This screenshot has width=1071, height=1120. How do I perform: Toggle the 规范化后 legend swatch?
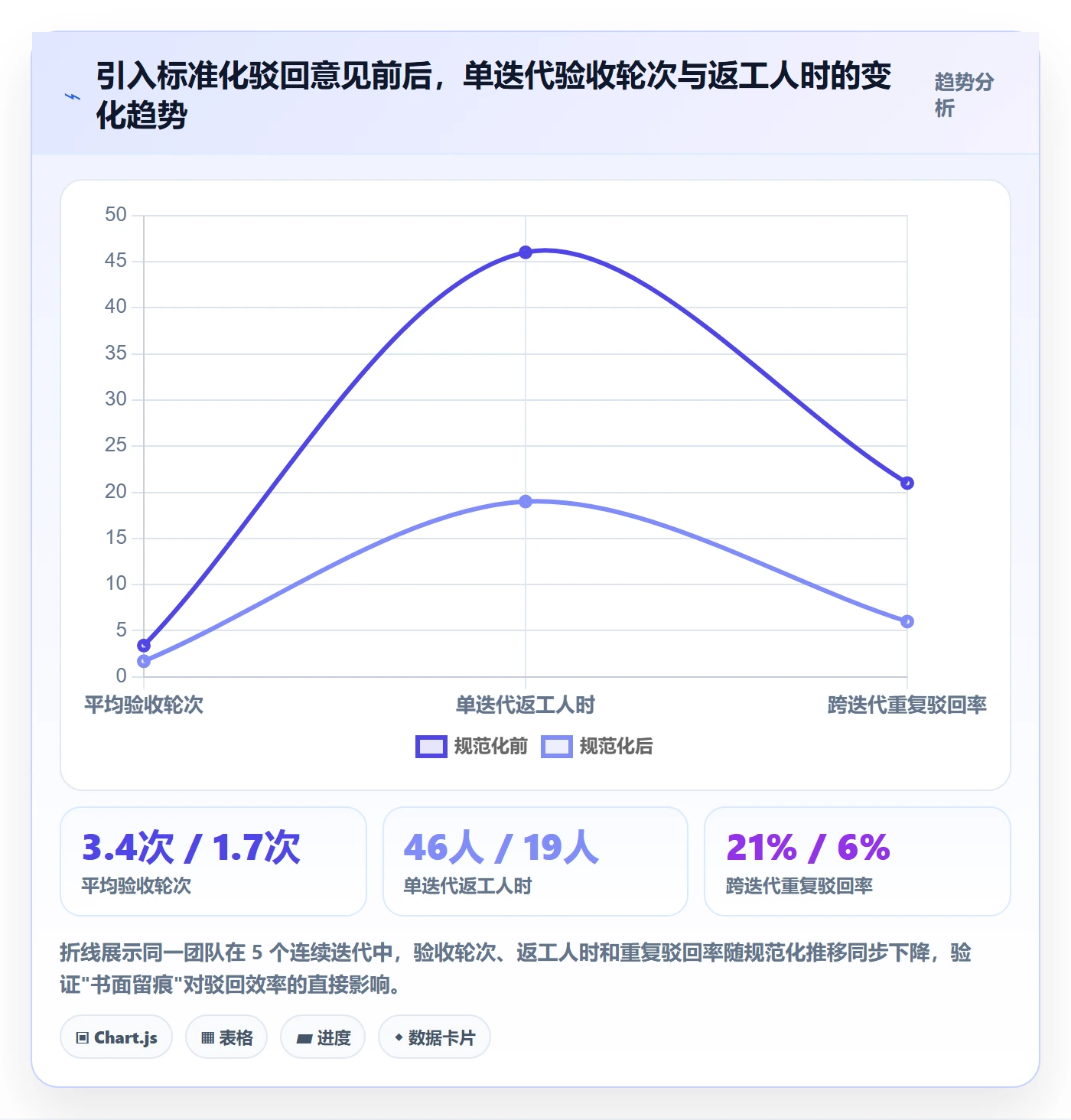point(556,746)
